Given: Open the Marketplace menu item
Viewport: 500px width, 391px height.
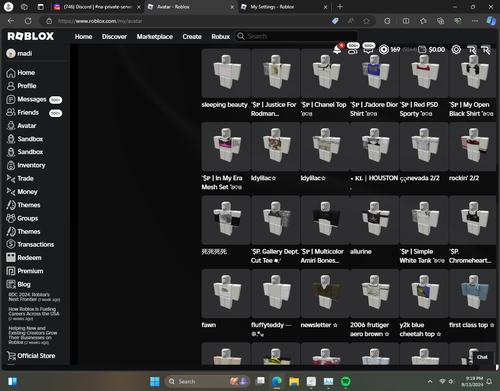Looking at the screenshot, I should coord(155,36).
